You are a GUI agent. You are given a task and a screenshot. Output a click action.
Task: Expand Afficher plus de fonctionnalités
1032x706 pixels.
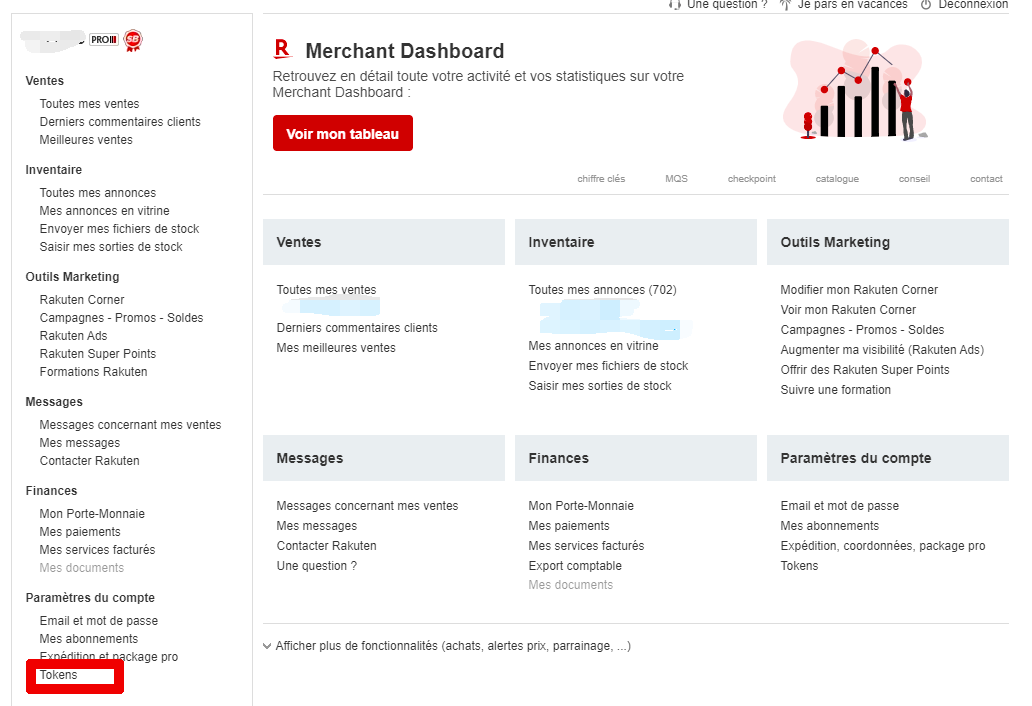446,646
